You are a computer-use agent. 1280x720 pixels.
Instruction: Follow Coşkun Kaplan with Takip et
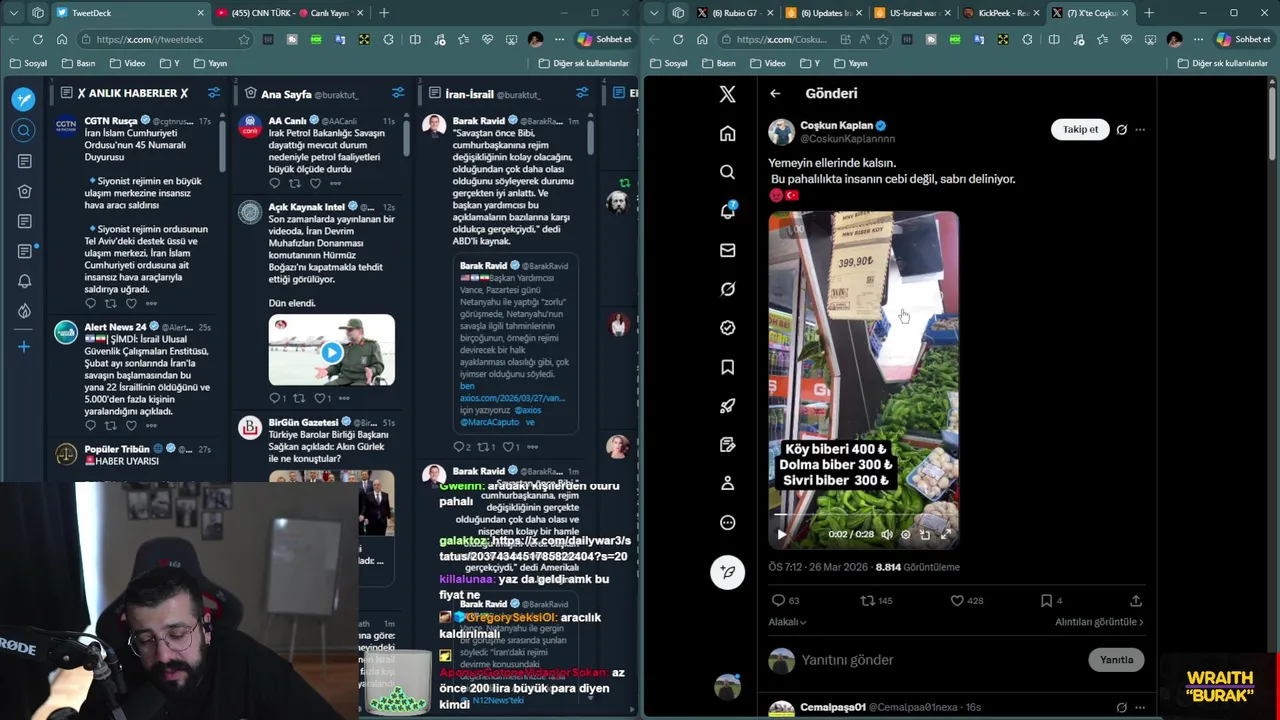click(x=1080, y=129)
